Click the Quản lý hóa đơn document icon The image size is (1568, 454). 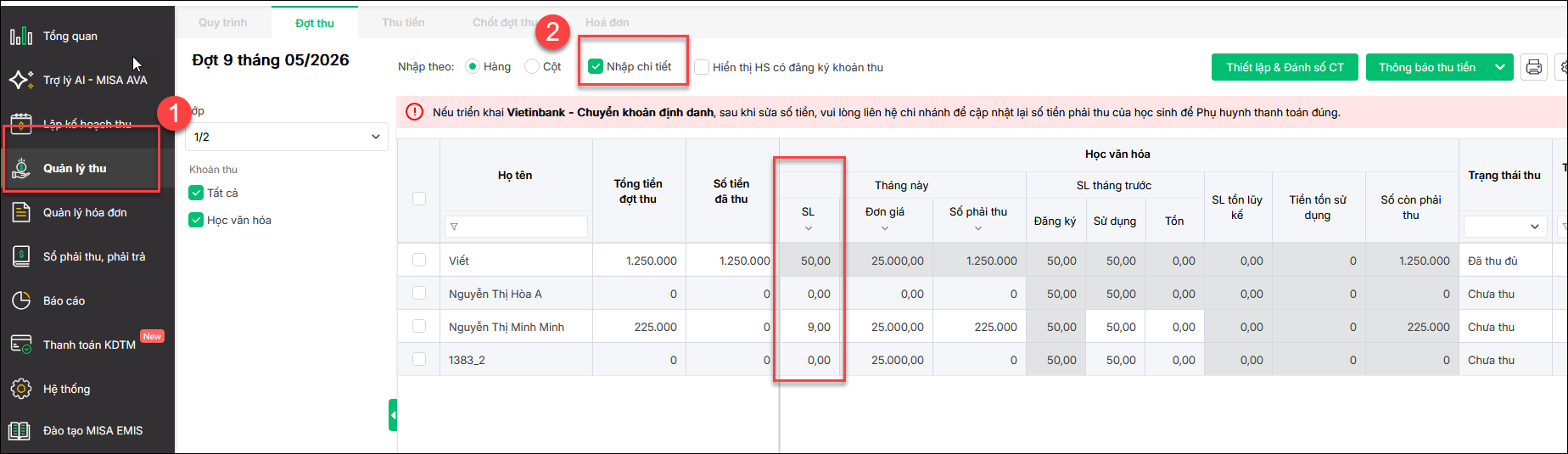click(20, 212)
